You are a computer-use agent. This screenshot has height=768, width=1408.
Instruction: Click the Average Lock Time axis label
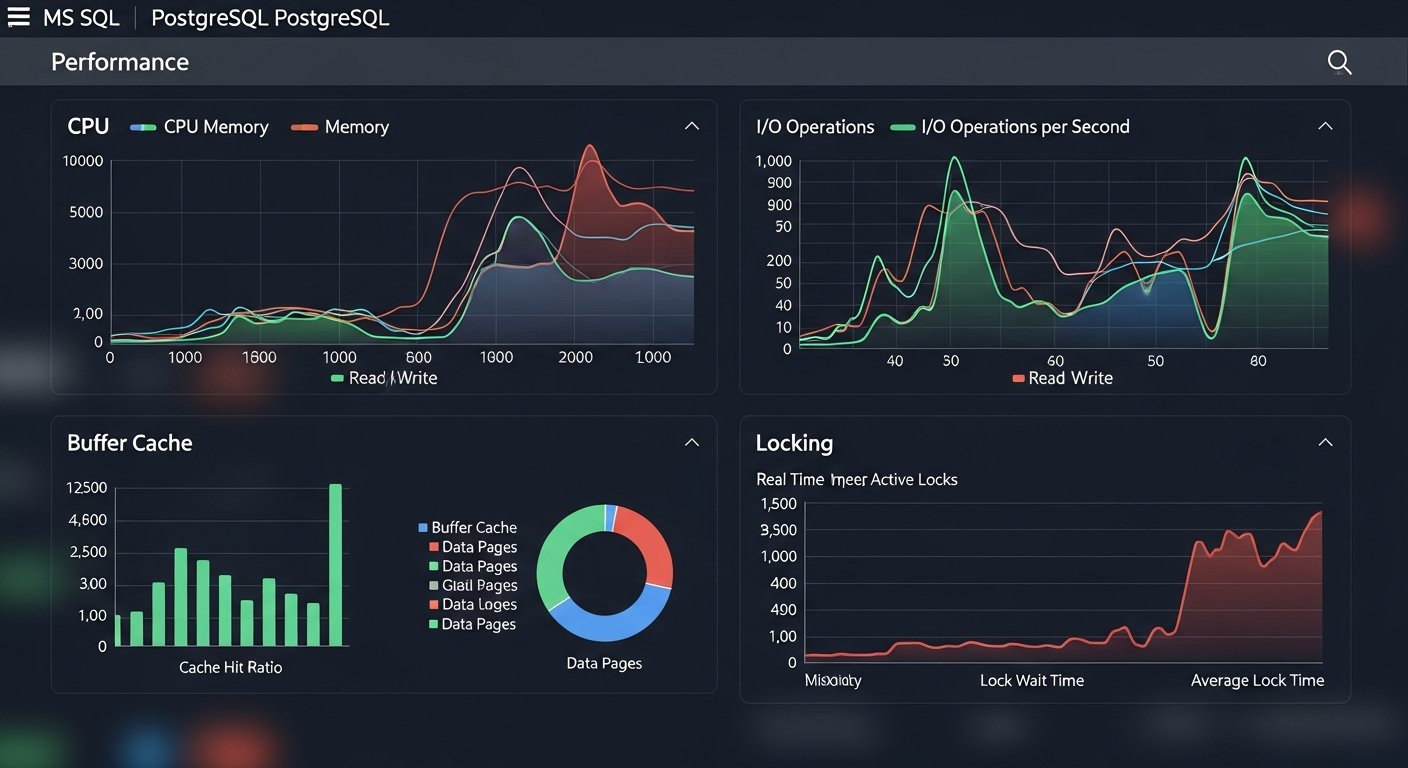click(x=1257, y=680)
